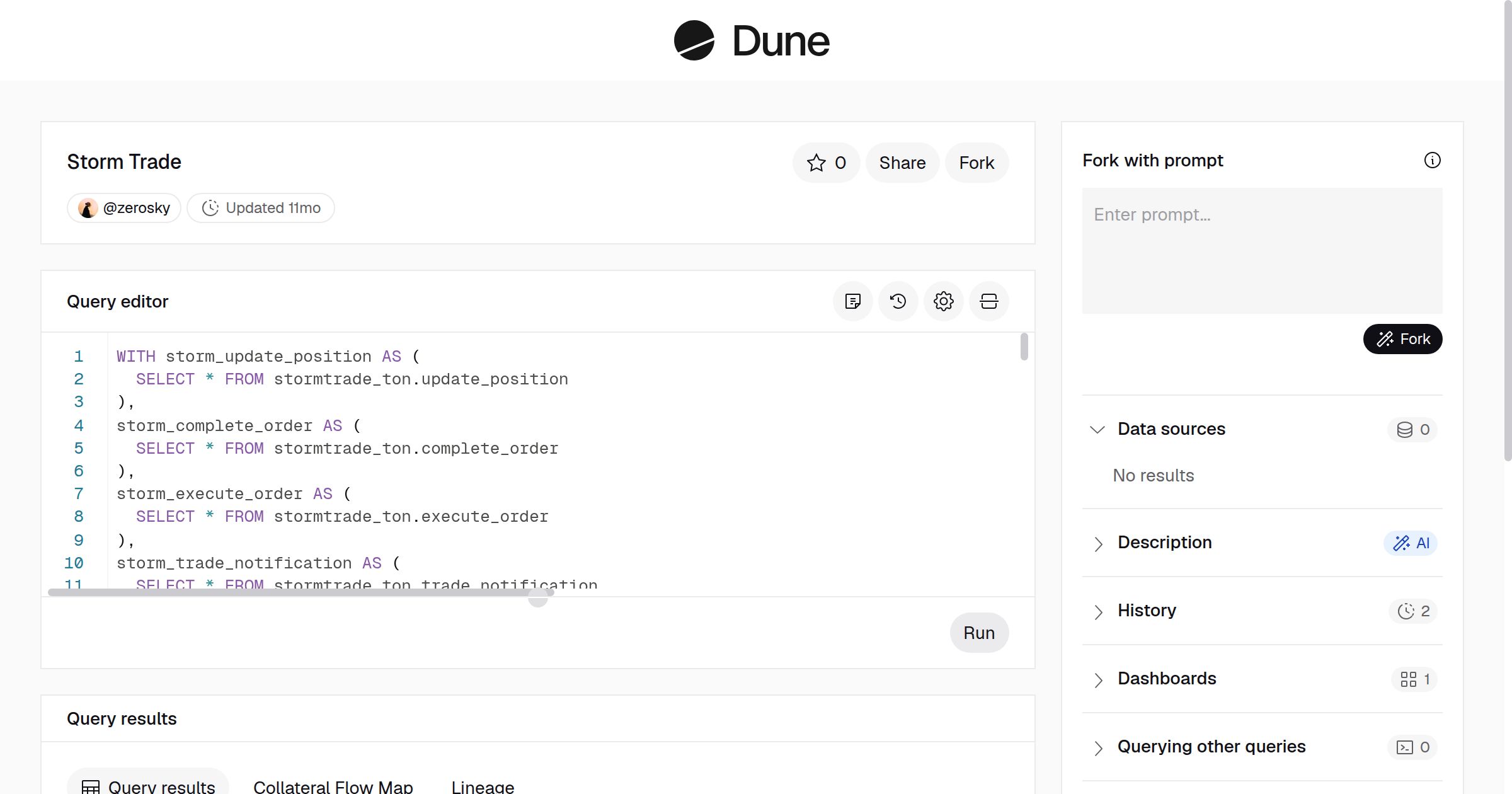Expand the Description section
The image size is (1512, 794).
tap(1097, 543)
